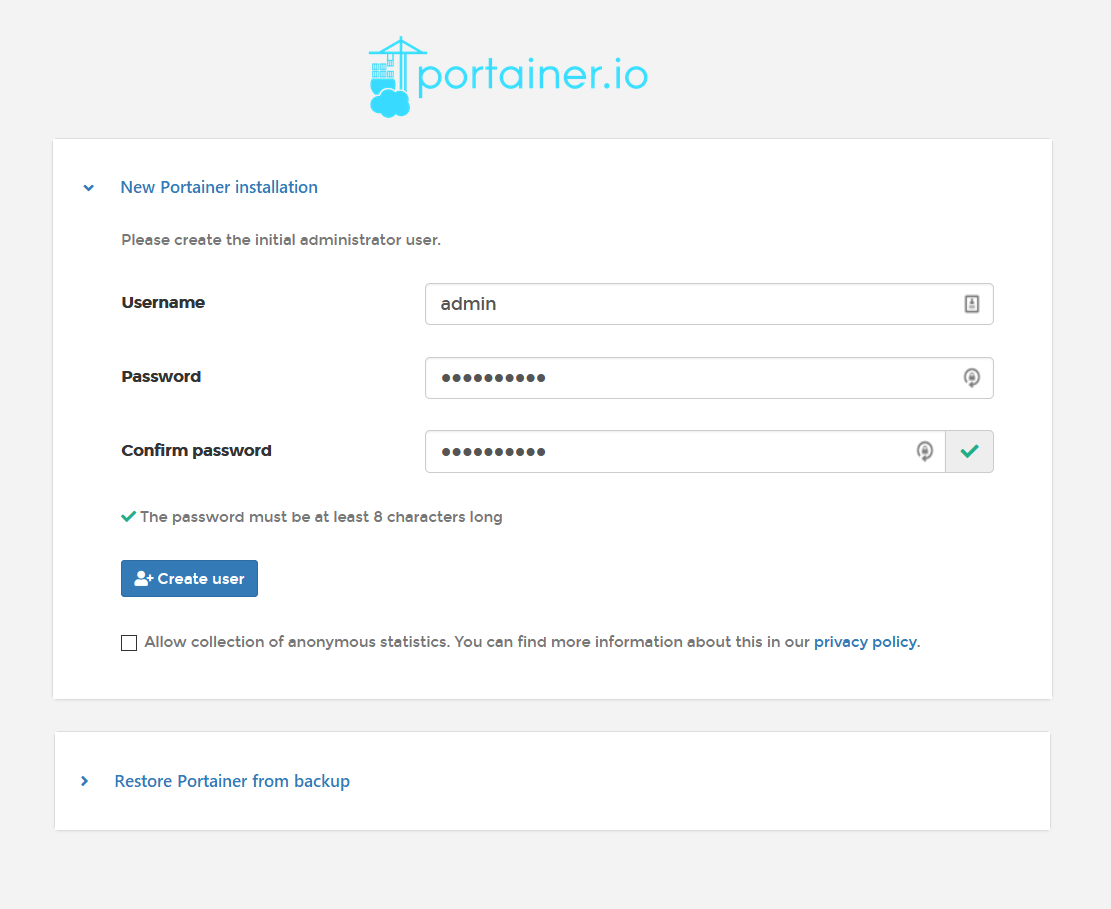The image size is (1111, 909).
Task: Open the privacy policy link
Action: coord(864,642)
